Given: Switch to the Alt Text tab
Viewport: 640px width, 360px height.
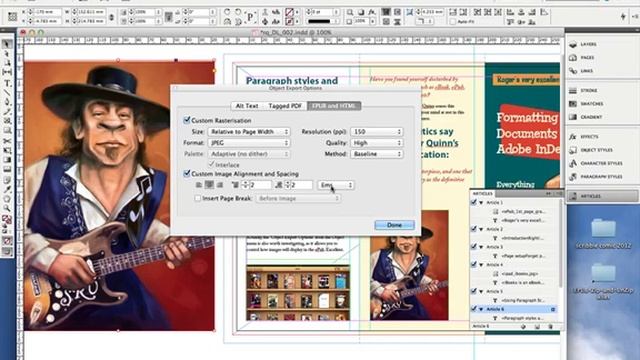Looking at the screenshot, I should coord(247,106).
